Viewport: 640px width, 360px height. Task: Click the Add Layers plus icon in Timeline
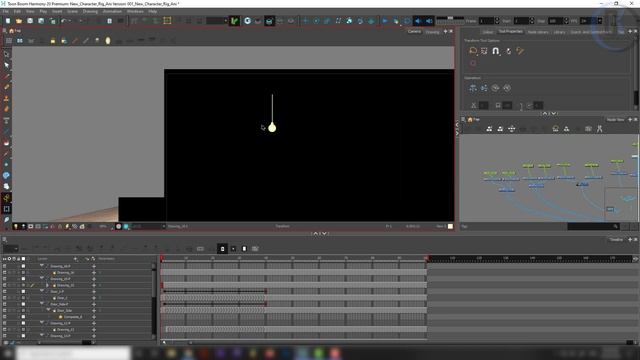click(75, 259)
